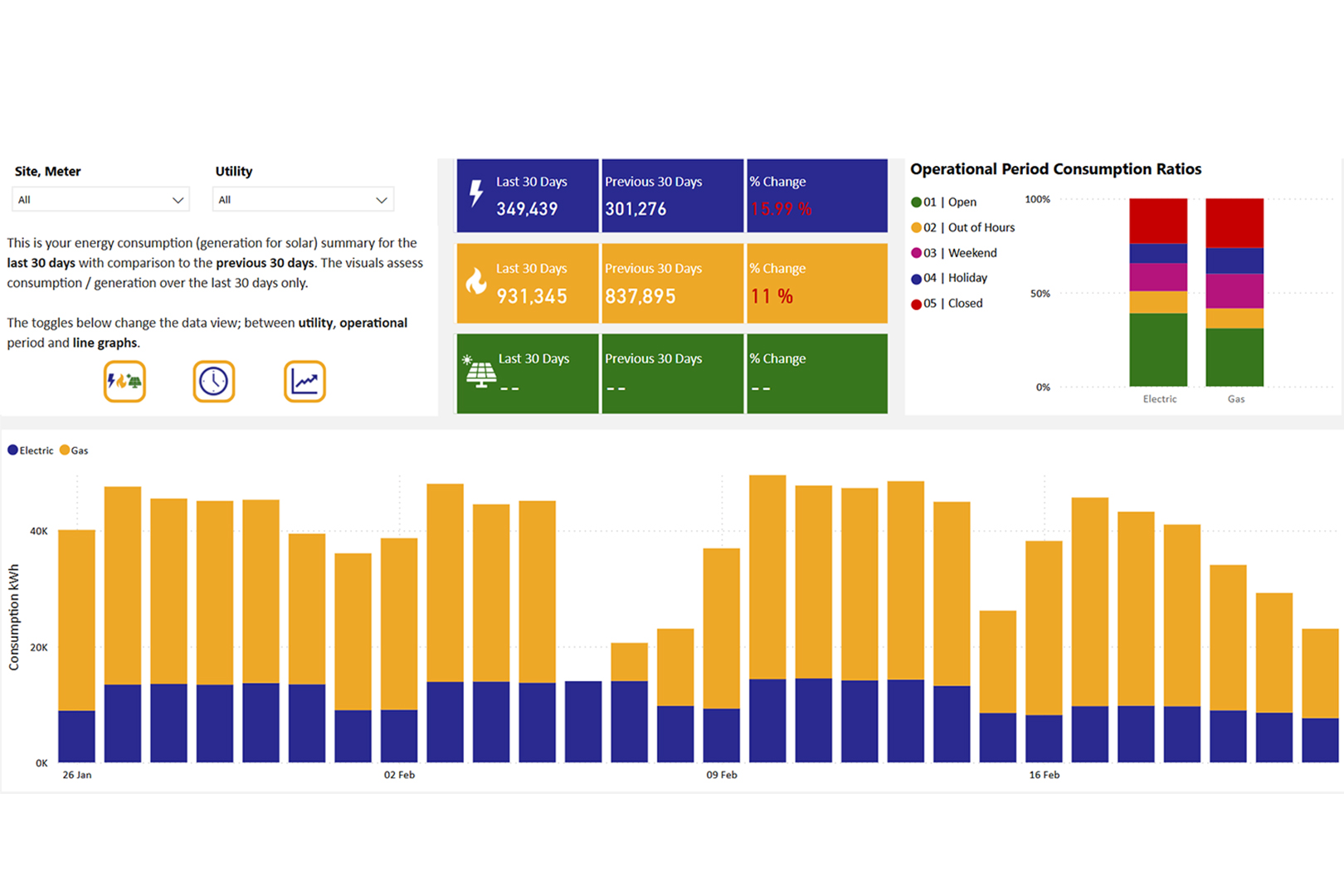Image resolution: width=1344 pixels, height=896 pixels.
Task: Click the Utility filter label
Action: pyautogui.click(x=234, y=172)
